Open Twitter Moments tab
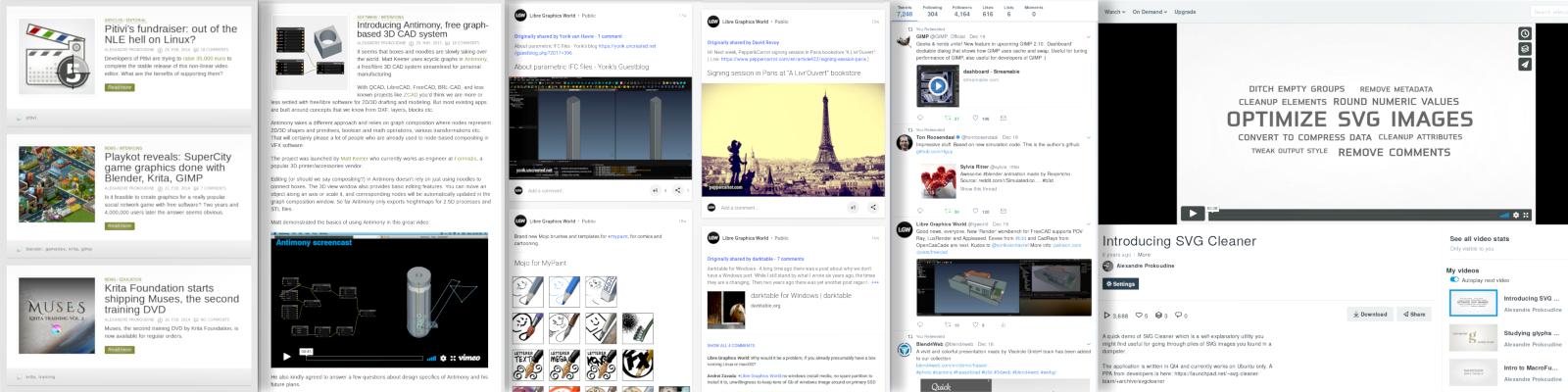Screen dimensions: 1568x392 [1034, 12]
